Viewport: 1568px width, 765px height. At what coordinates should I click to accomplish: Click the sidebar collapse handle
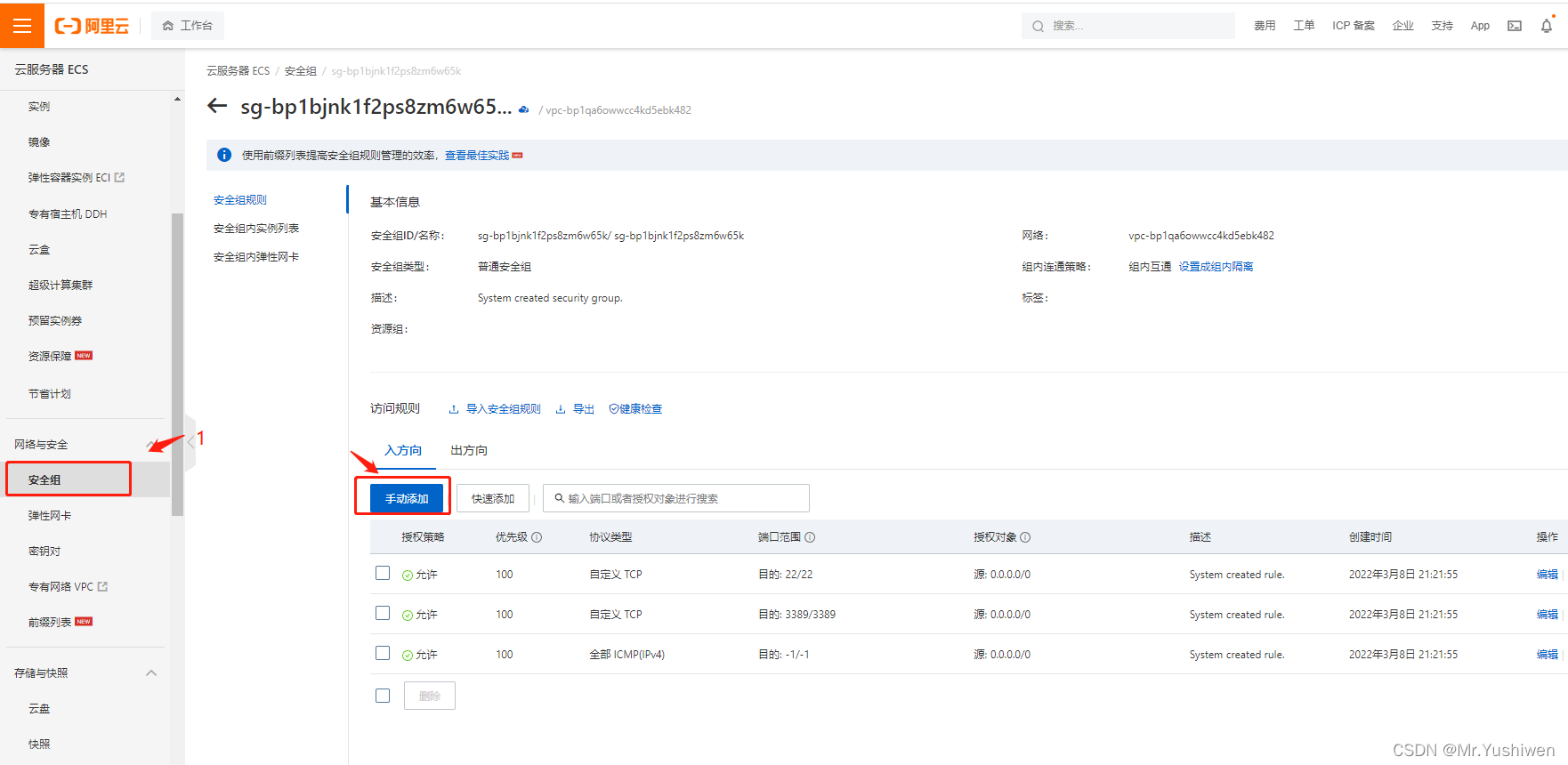coord(190,442)
